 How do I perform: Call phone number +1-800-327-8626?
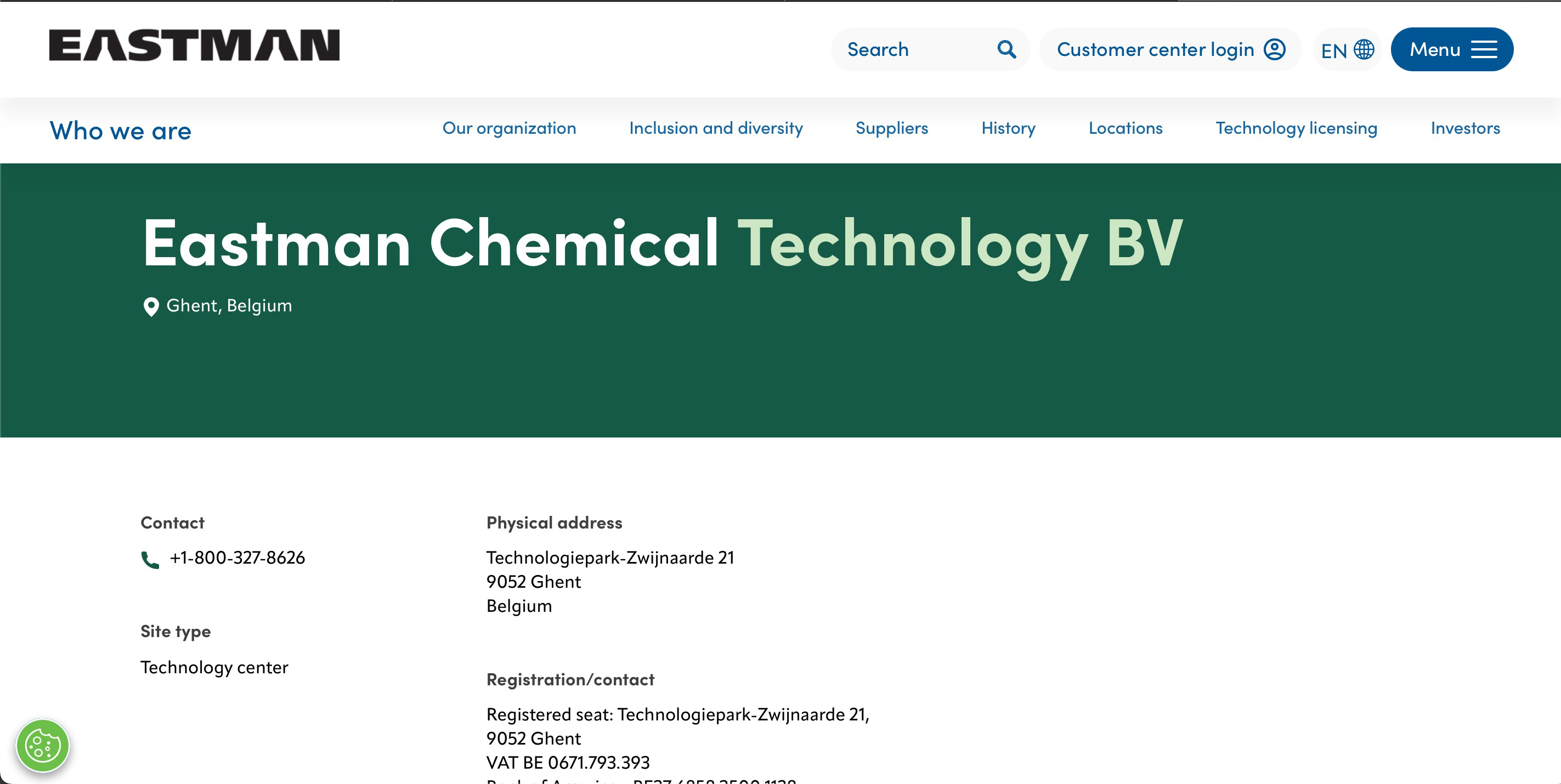[x=237, y=558]
